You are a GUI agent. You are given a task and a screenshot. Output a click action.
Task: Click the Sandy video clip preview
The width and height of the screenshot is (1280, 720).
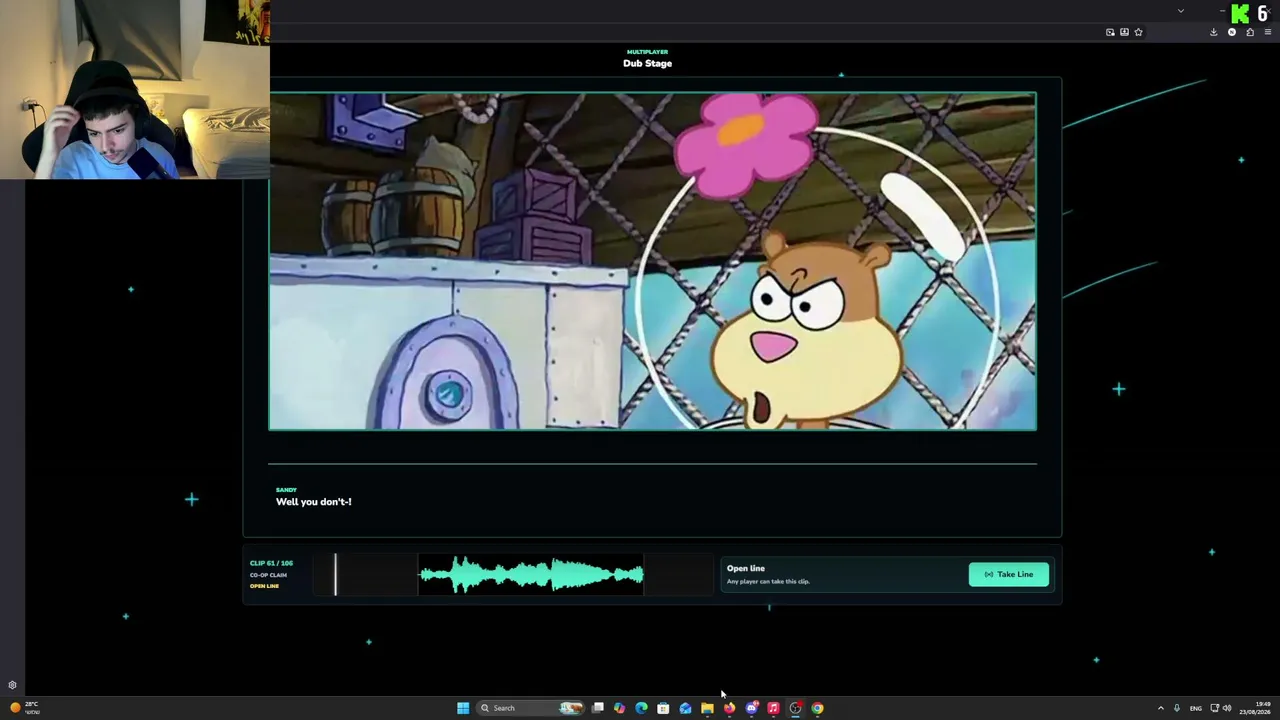[x=652, y=261]
